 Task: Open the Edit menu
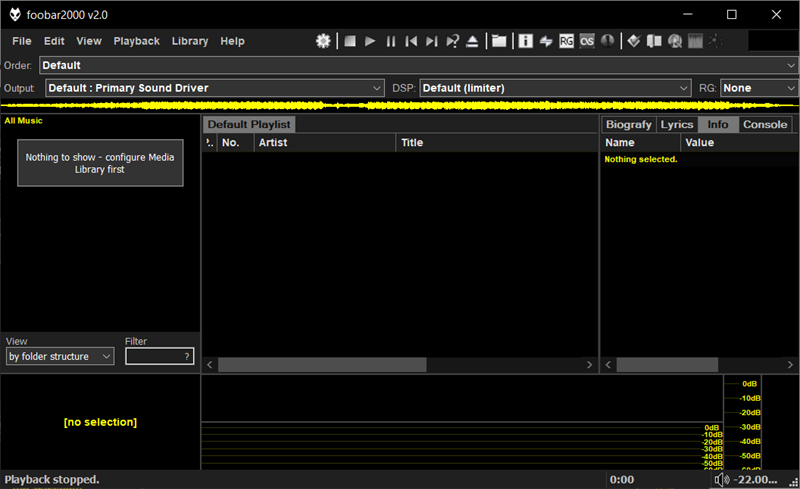tap(54, 41)
